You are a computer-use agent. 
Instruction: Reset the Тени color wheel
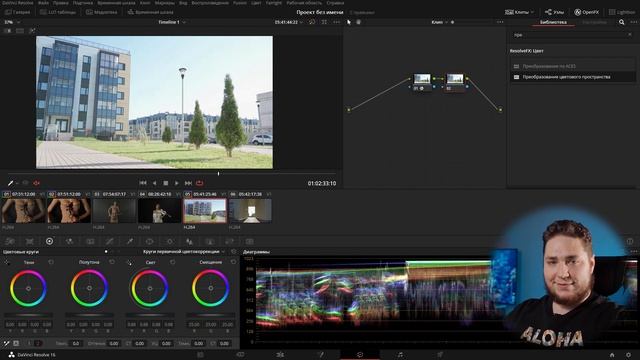[51, 262]
